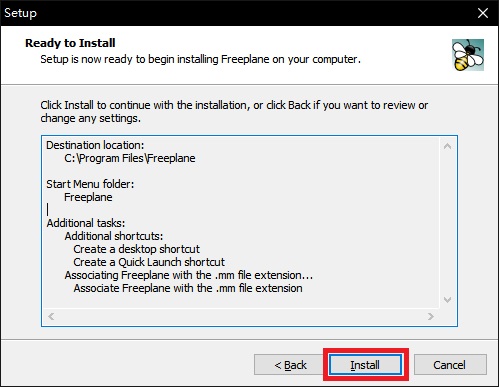Viewport: 499px width, 387px height.
Task: Click the C:\Program Files\Freeplane path text
Action: tap(130, 158)
